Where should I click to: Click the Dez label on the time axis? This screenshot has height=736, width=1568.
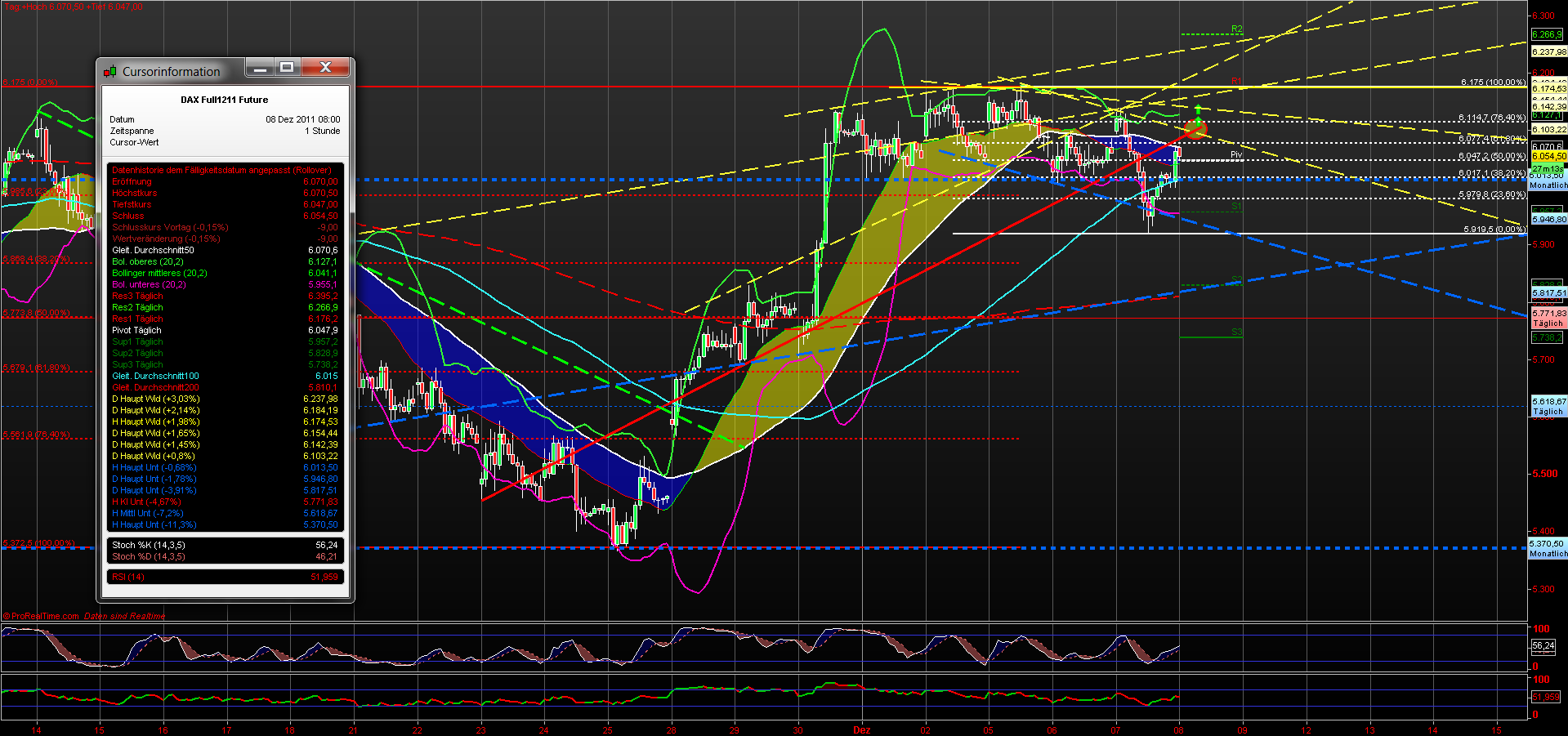[x=862, y=731]
